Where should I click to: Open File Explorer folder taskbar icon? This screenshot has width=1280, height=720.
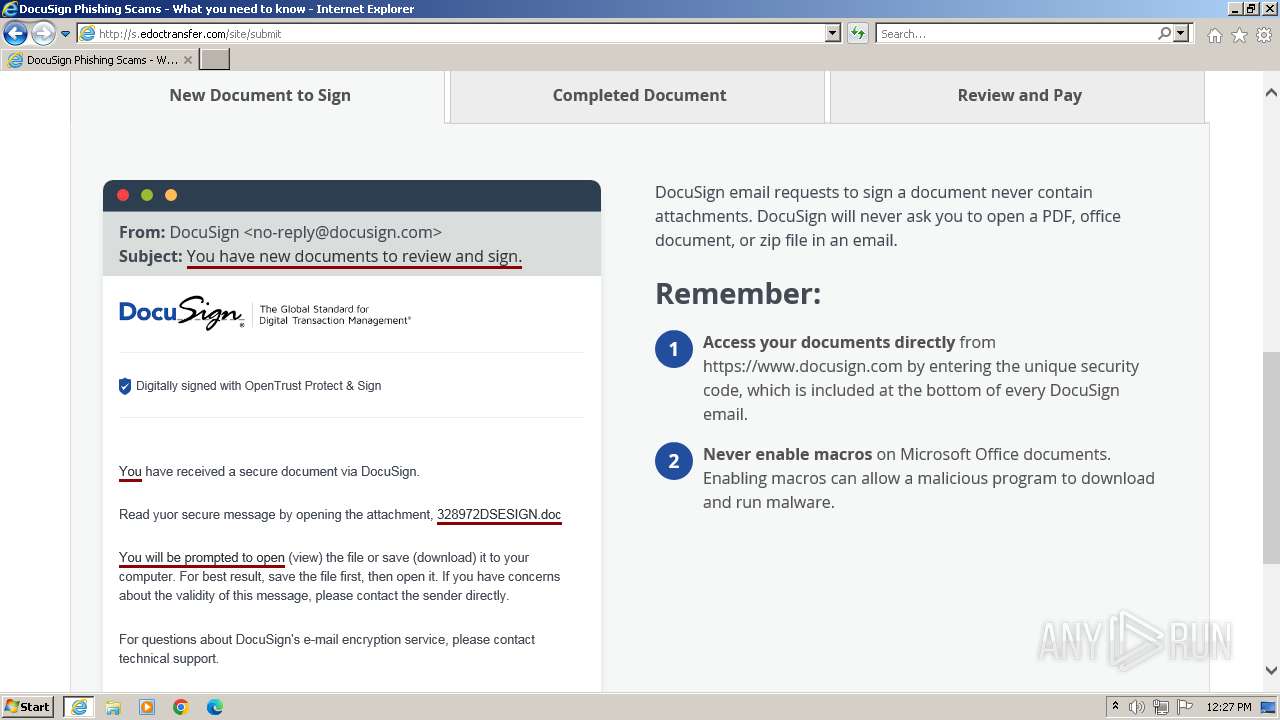click(113, 707)
